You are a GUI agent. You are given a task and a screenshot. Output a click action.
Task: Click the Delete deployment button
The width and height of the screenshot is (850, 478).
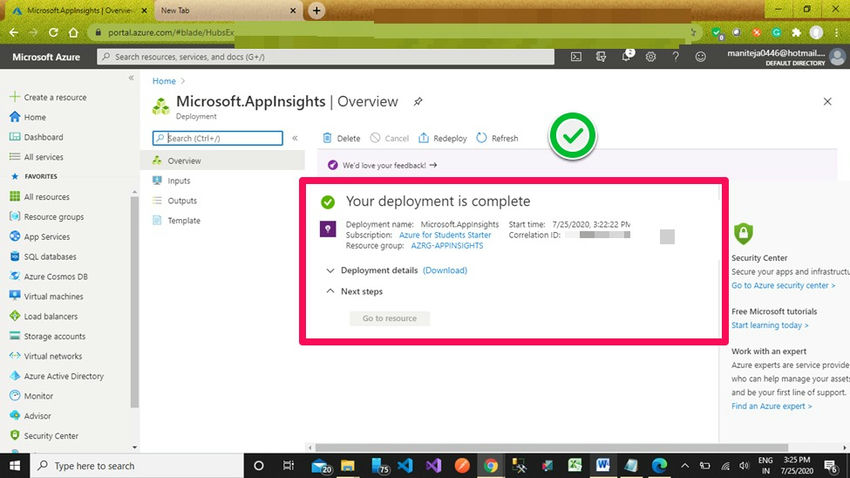[340, 138]
